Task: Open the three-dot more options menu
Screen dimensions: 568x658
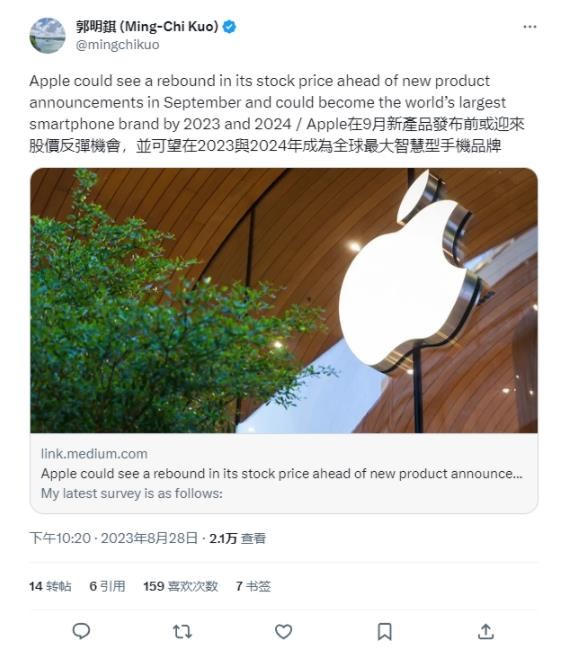Action: tap(529, 27)
